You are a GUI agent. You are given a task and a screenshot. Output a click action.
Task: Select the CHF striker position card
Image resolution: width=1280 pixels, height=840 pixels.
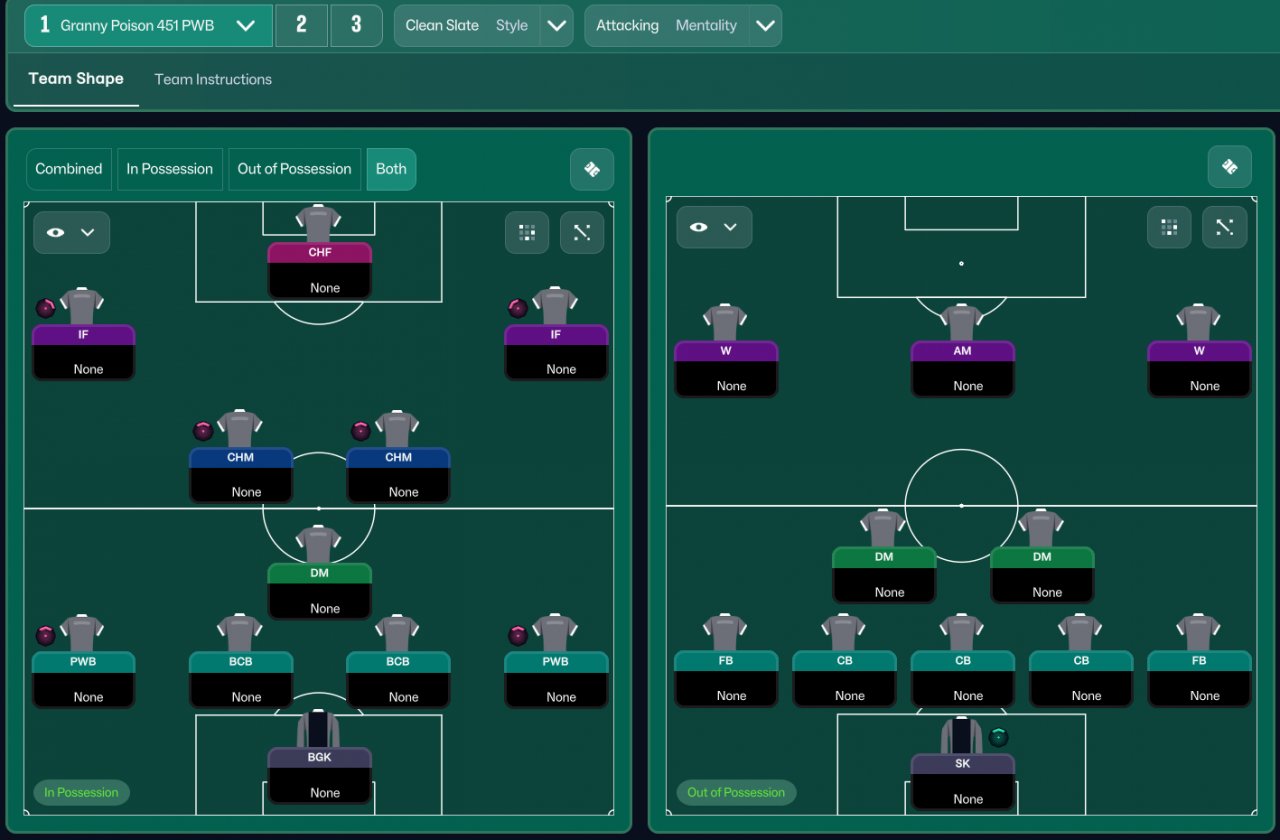tap(320, 270)
